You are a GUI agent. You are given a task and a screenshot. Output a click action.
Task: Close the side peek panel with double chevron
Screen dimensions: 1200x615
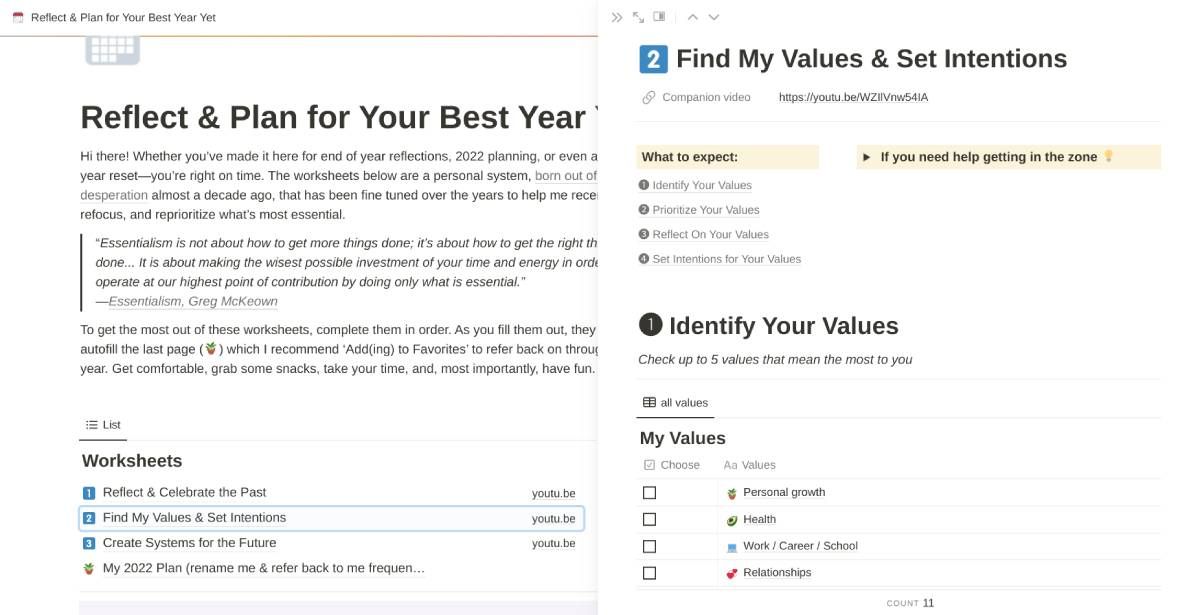point(617,17)
